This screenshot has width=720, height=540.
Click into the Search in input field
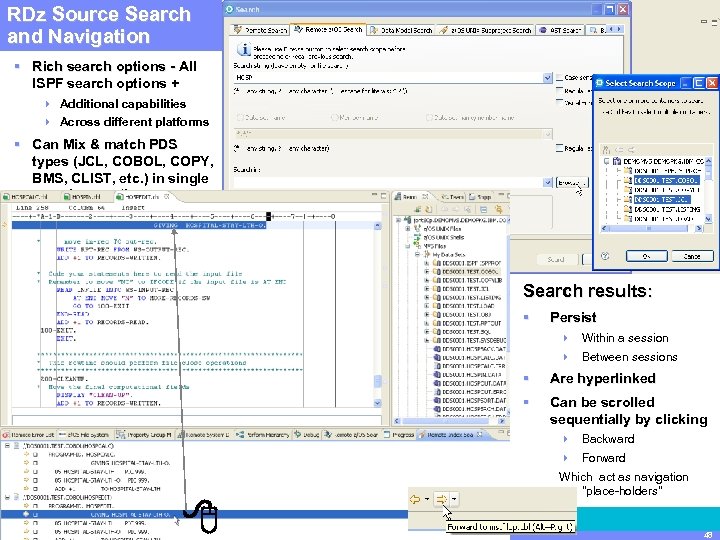tap(388, 182)
